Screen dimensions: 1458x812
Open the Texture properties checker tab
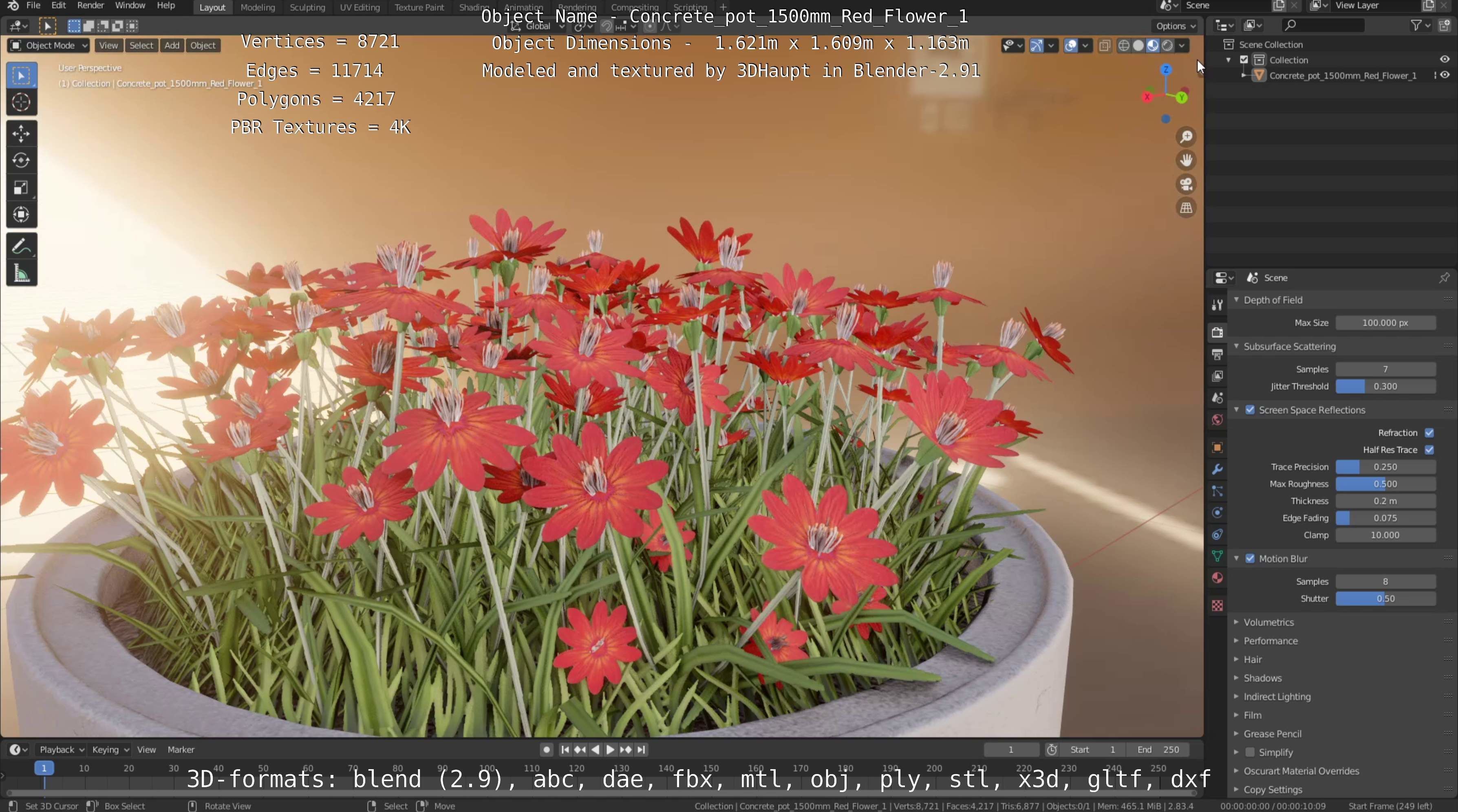click(1218, 605)
